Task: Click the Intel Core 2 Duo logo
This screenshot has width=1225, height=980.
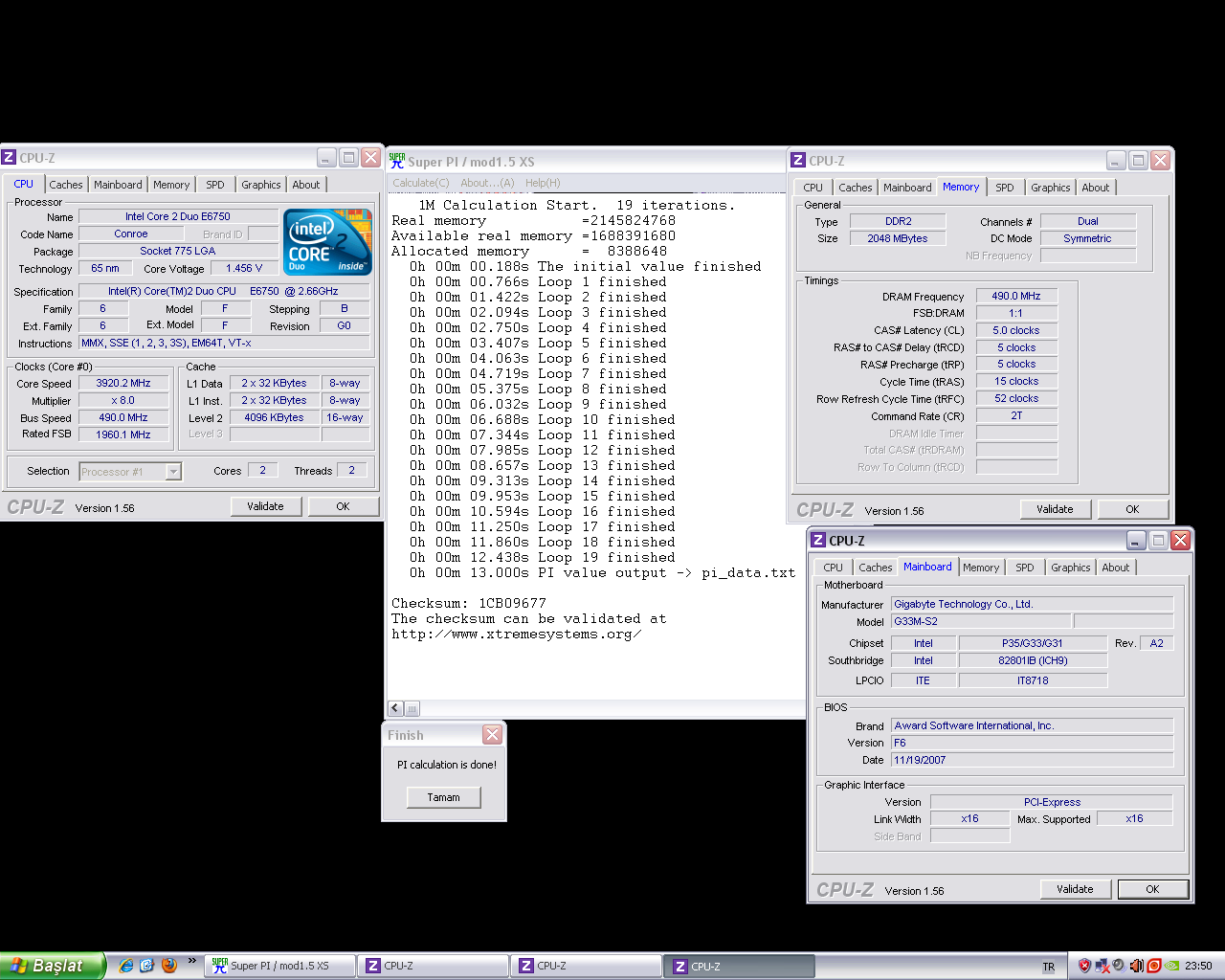Action: [x=327, y=242]
